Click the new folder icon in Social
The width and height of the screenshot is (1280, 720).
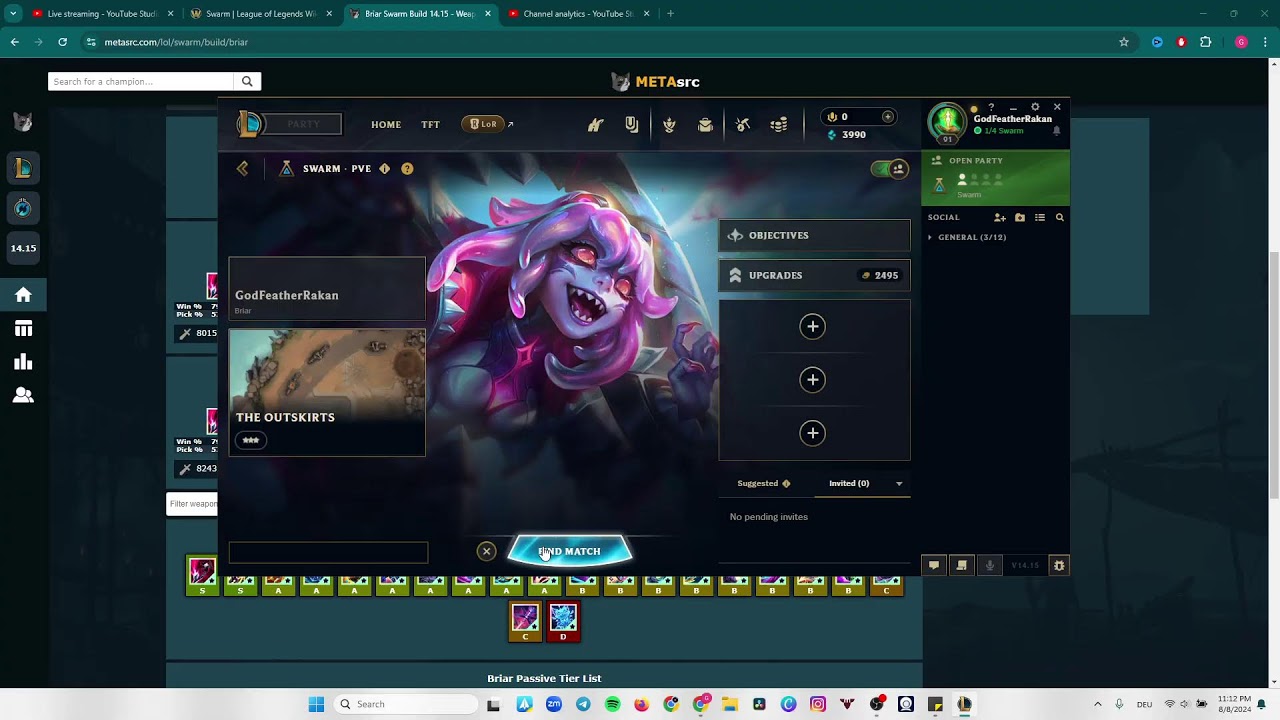(1020, 217)
